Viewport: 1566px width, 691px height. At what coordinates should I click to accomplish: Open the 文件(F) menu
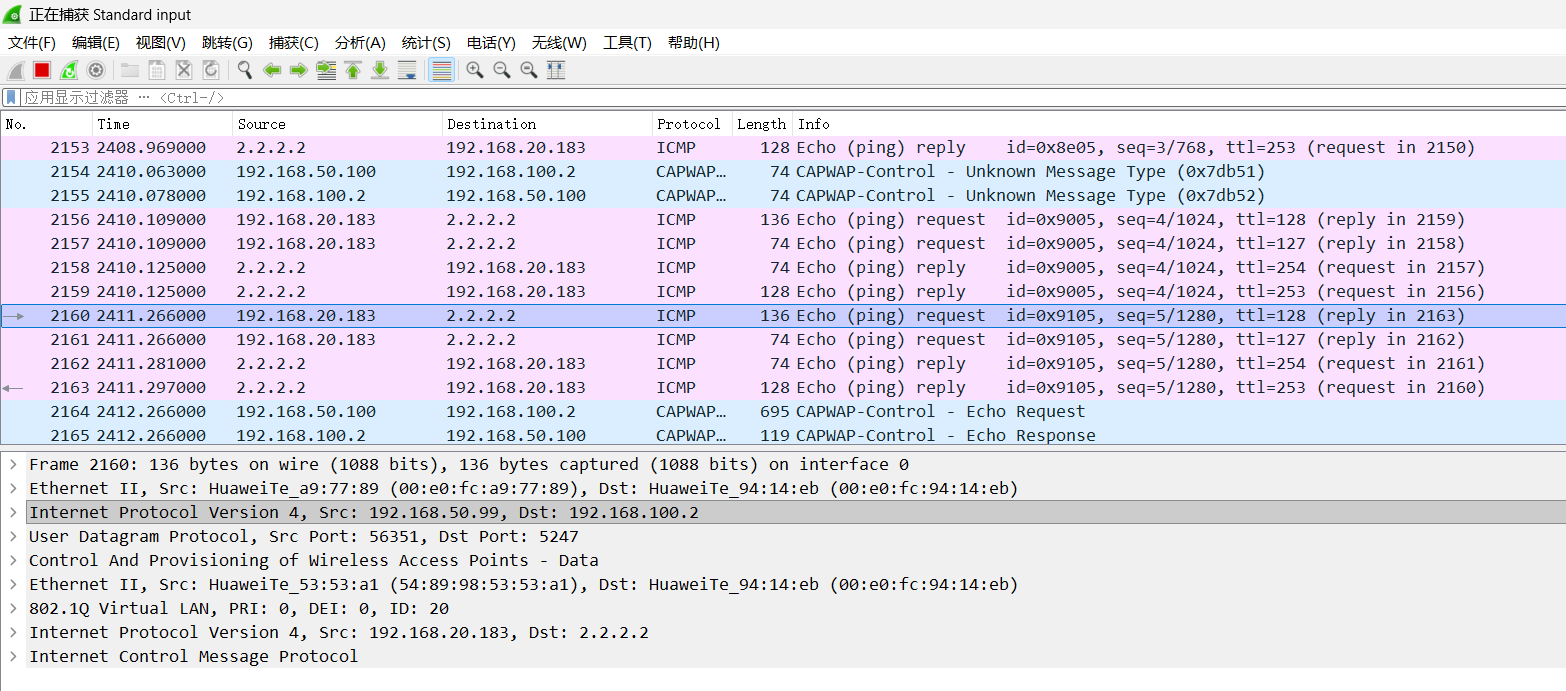coord(32,43)
